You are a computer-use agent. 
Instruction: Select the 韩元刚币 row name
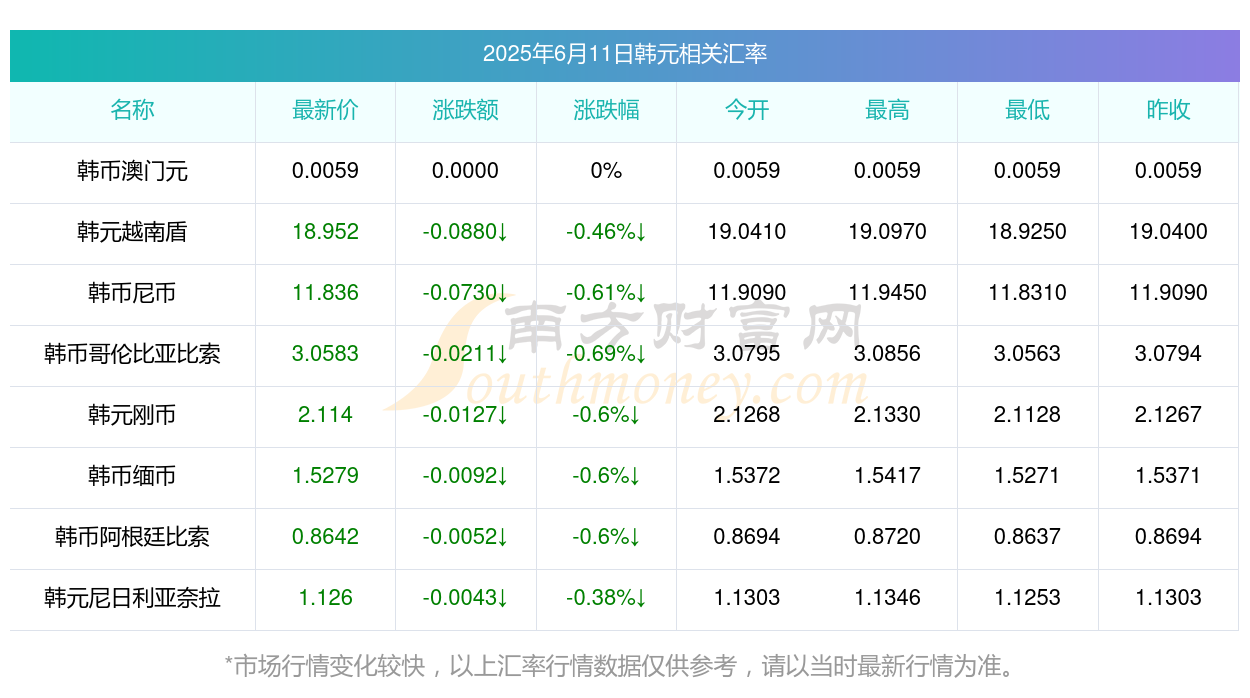(x=132, y=415)
